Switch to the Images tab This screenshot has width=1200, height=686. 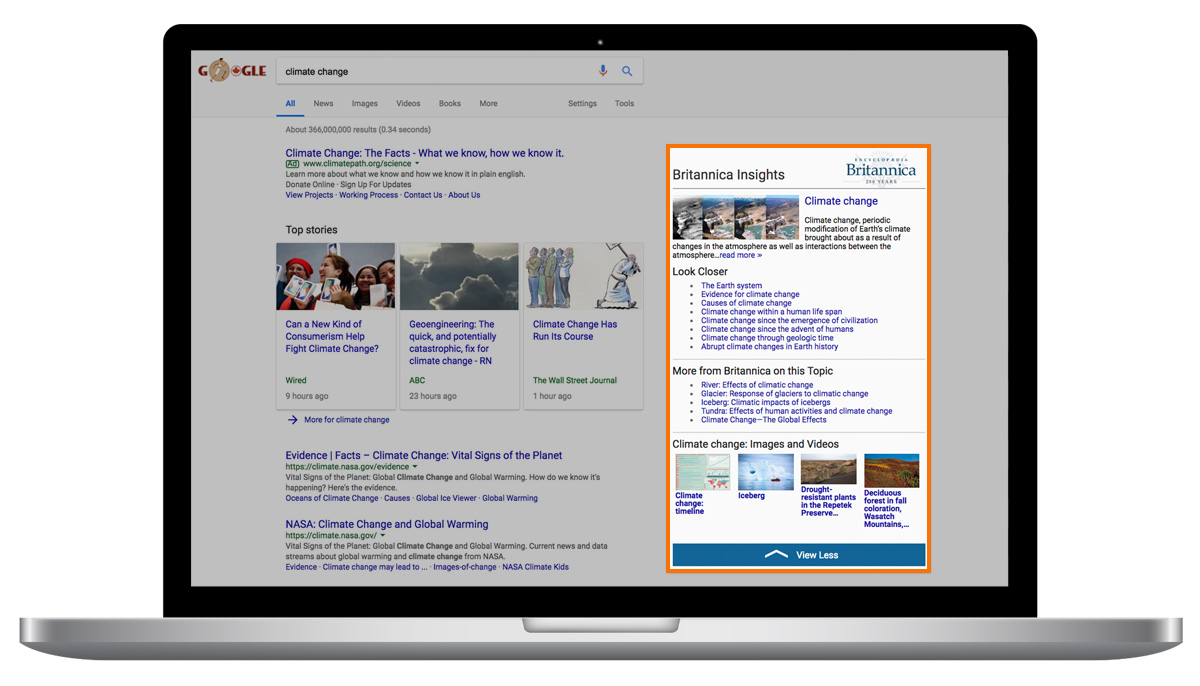point(364,103)
